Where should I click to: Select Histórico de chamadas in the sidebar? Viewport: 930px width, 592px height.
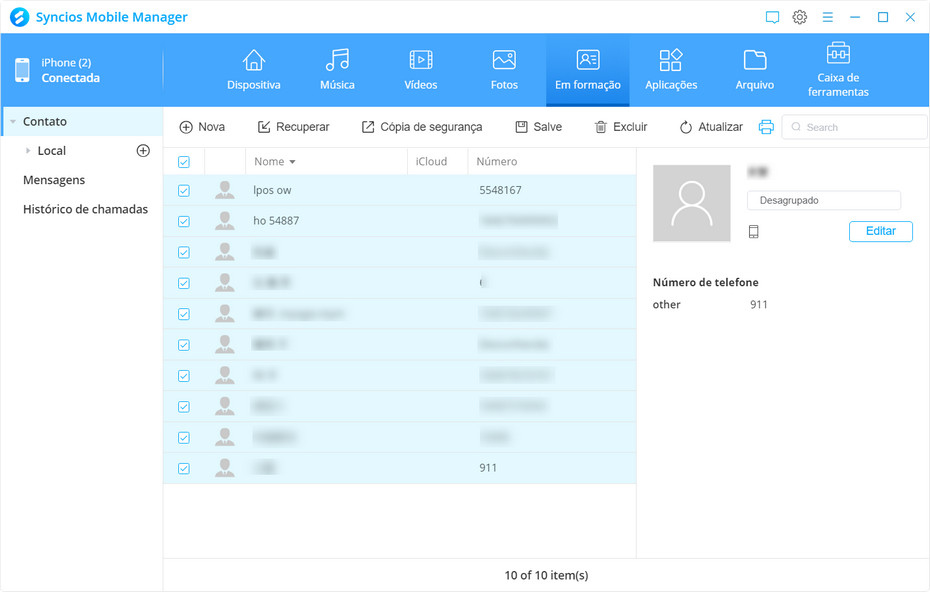coord(85,209)
